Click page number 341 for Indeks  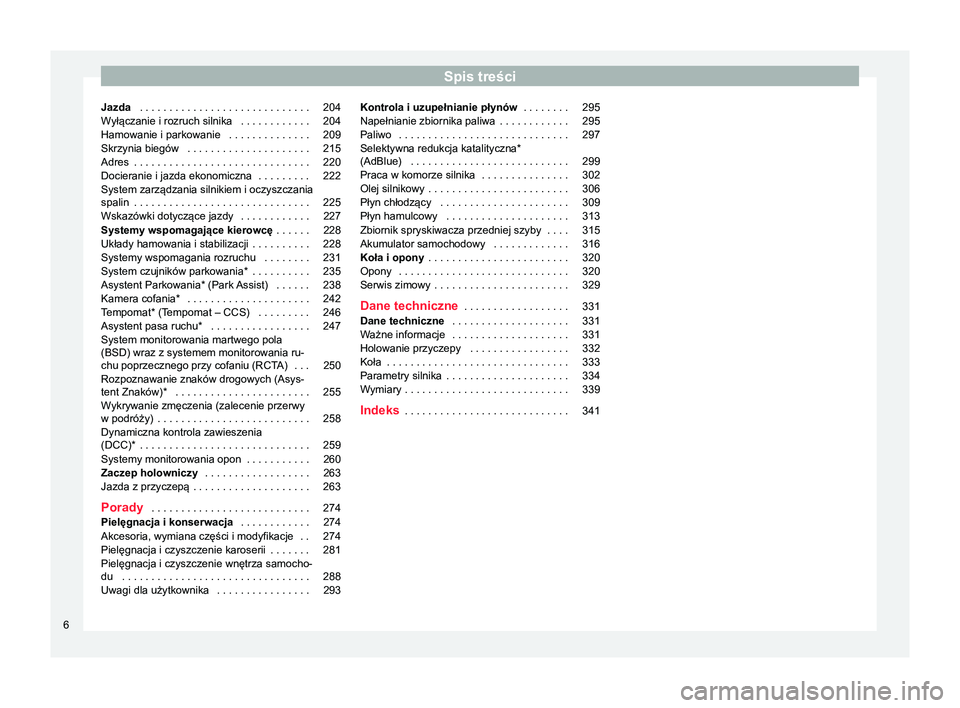pos(591,411)
